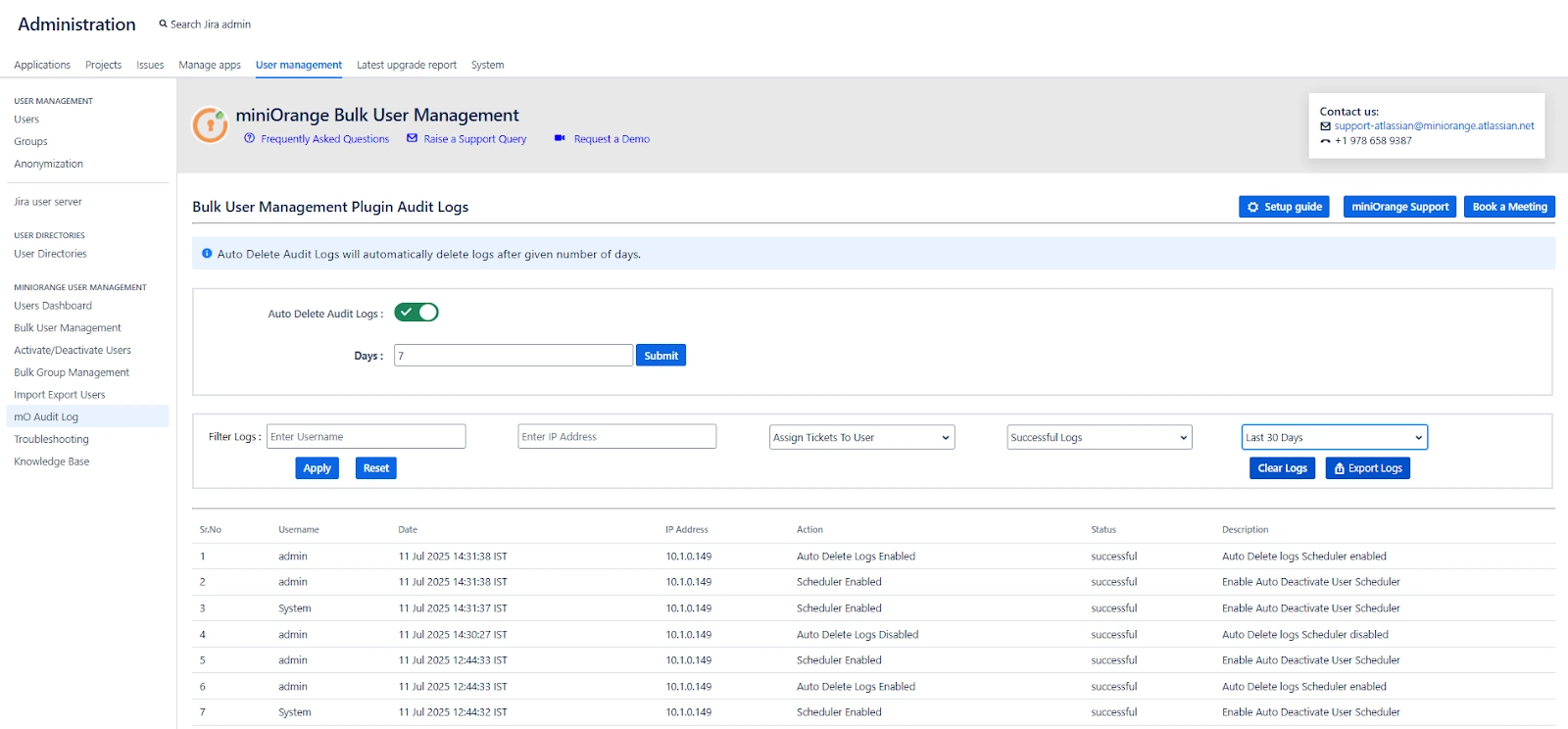
Task: Click the Enter Username filter field
Action: [x=366, y=436]
